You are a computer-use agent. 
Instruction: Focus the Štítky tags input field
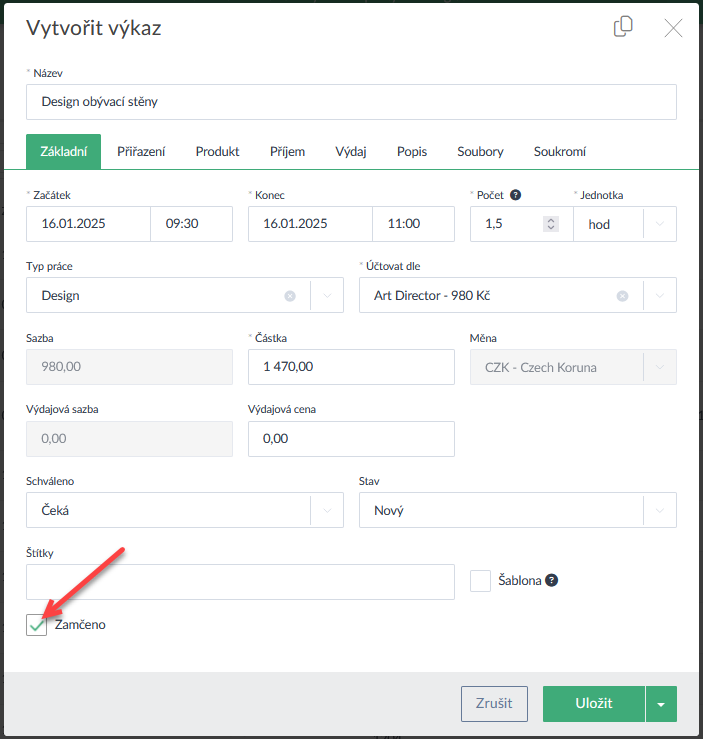(x=240, y=581)
